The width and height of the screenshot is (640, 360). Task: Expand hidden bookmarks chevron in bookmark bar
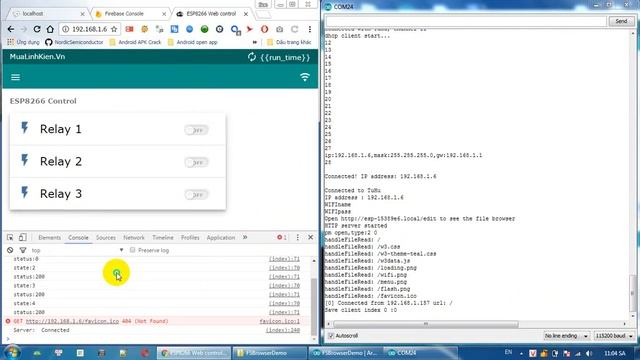255,42
